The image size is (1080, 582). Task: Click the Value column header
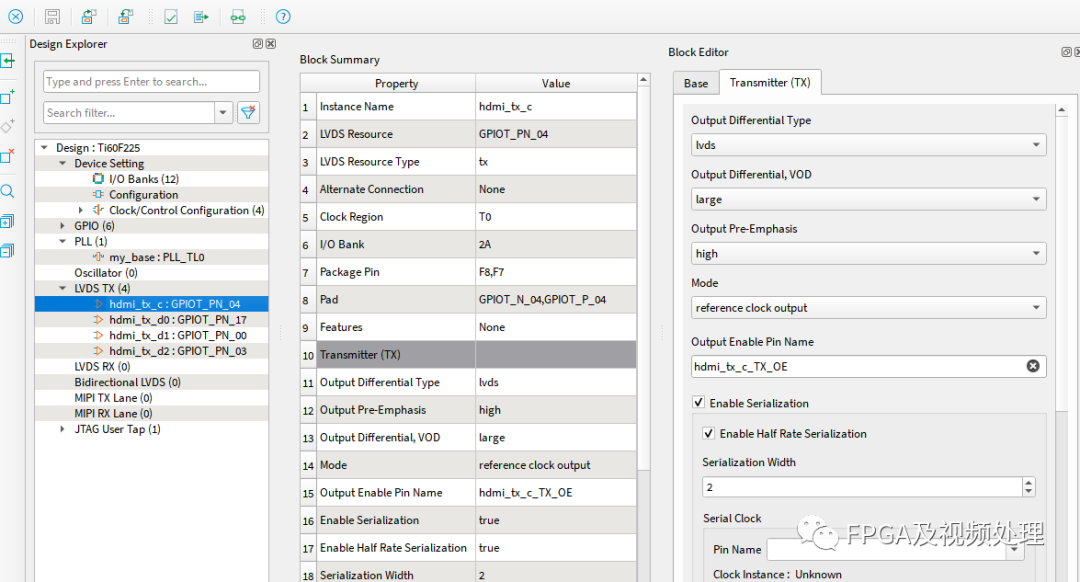[556, 83]
